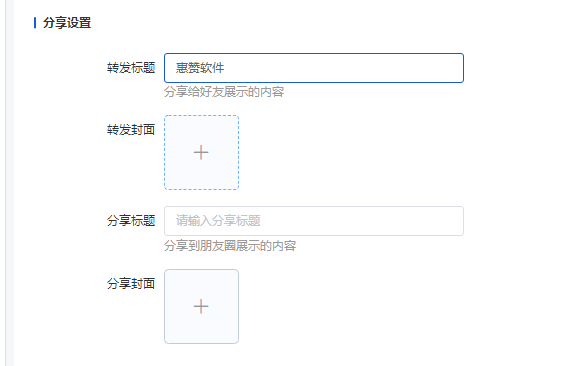This screenshot has width=566, height=366.
Task: Select the 转发封面 field label
Action: (x=131, y=130)
